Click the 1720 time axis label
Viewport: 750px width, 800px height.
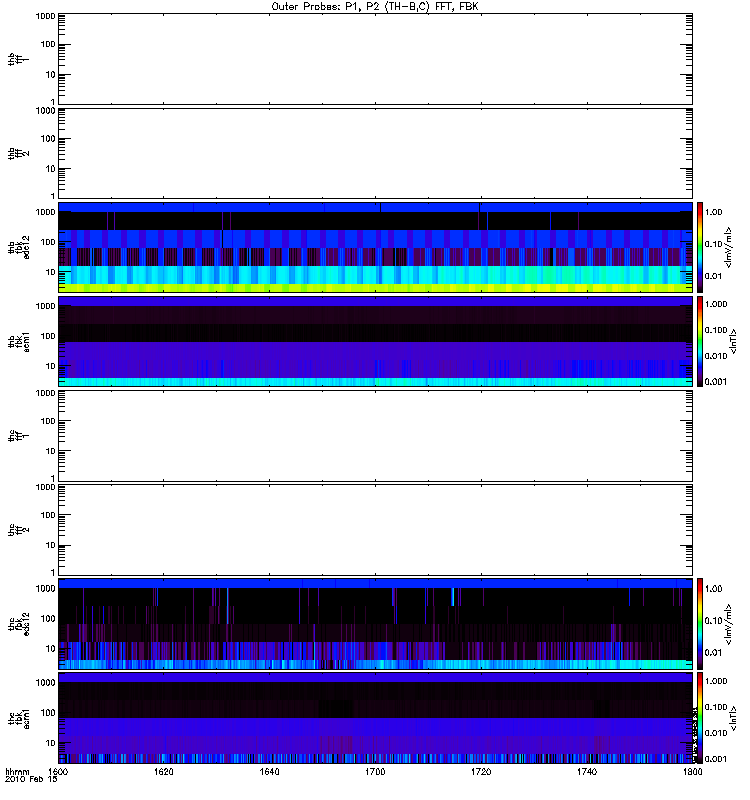(481, 771)
